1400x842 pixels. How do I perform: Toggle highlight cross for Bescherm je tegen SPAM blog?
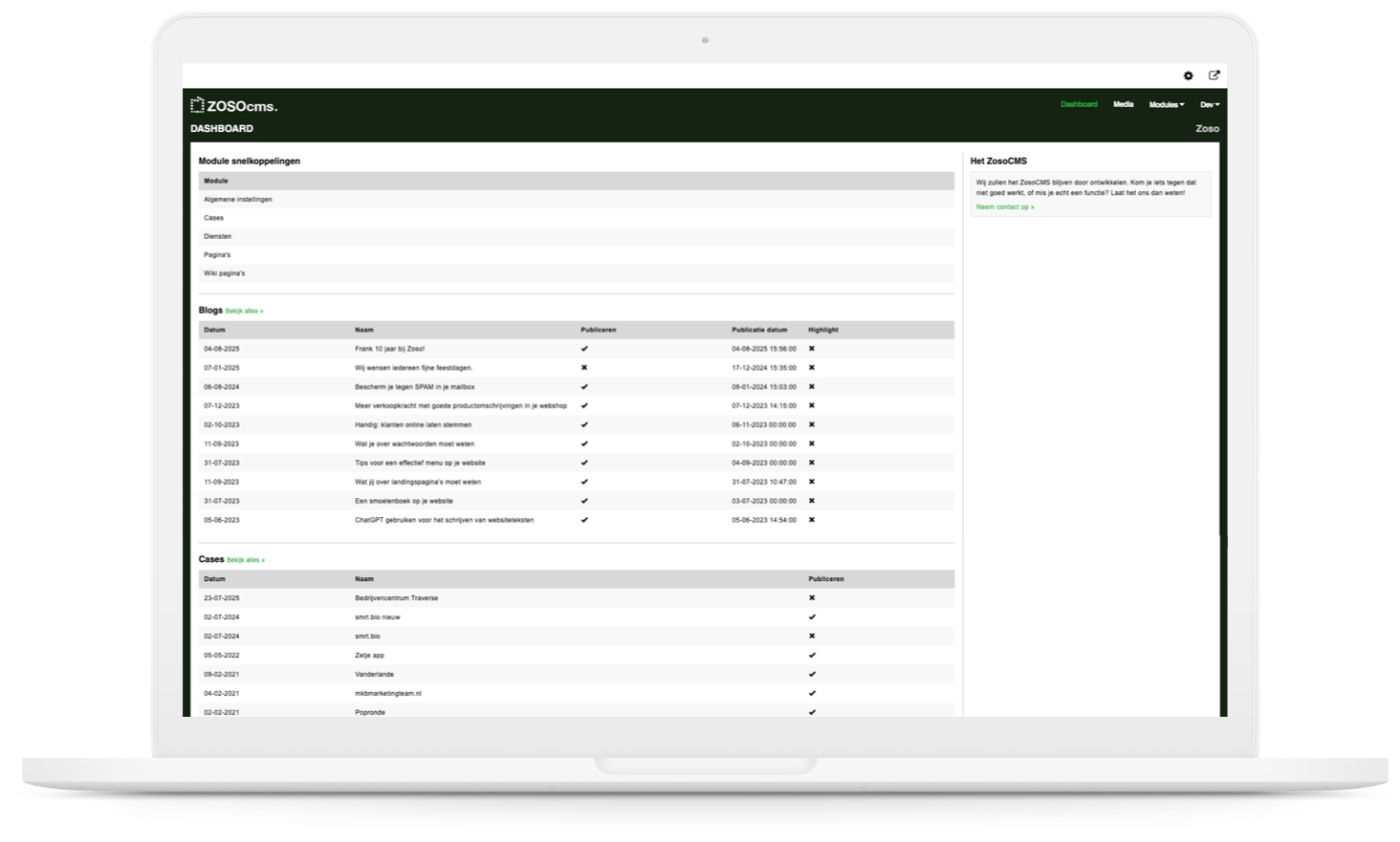click(812, 387)
